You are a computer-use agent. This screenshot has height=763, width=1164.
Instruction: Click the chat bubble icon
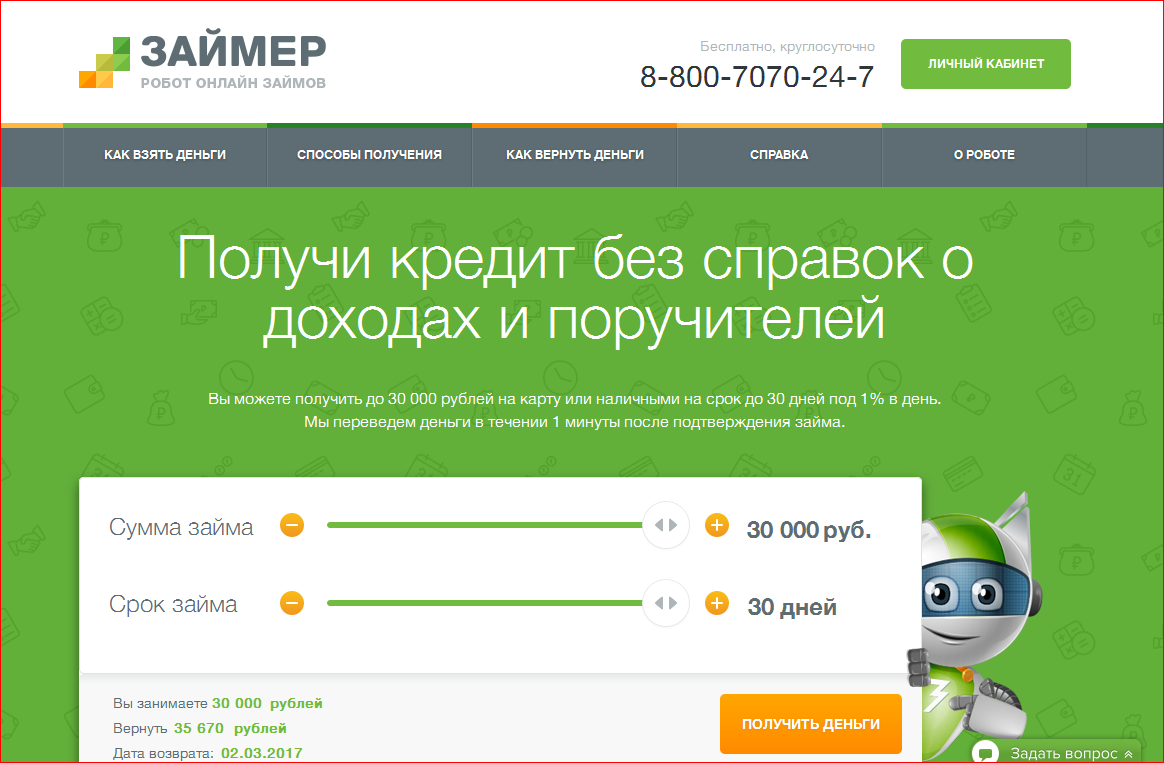pos(986,752)
